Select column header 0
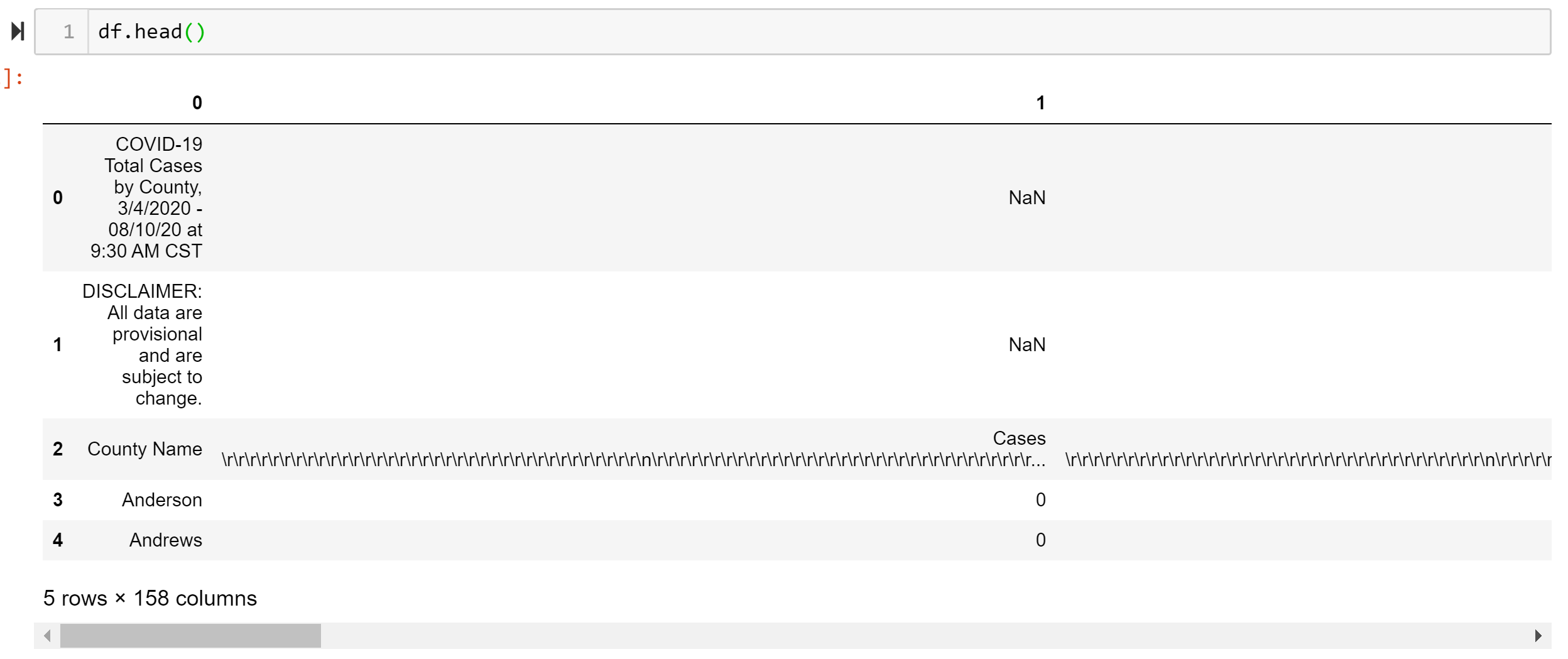This screenshot has width=1568, height=659. (197, 103)
